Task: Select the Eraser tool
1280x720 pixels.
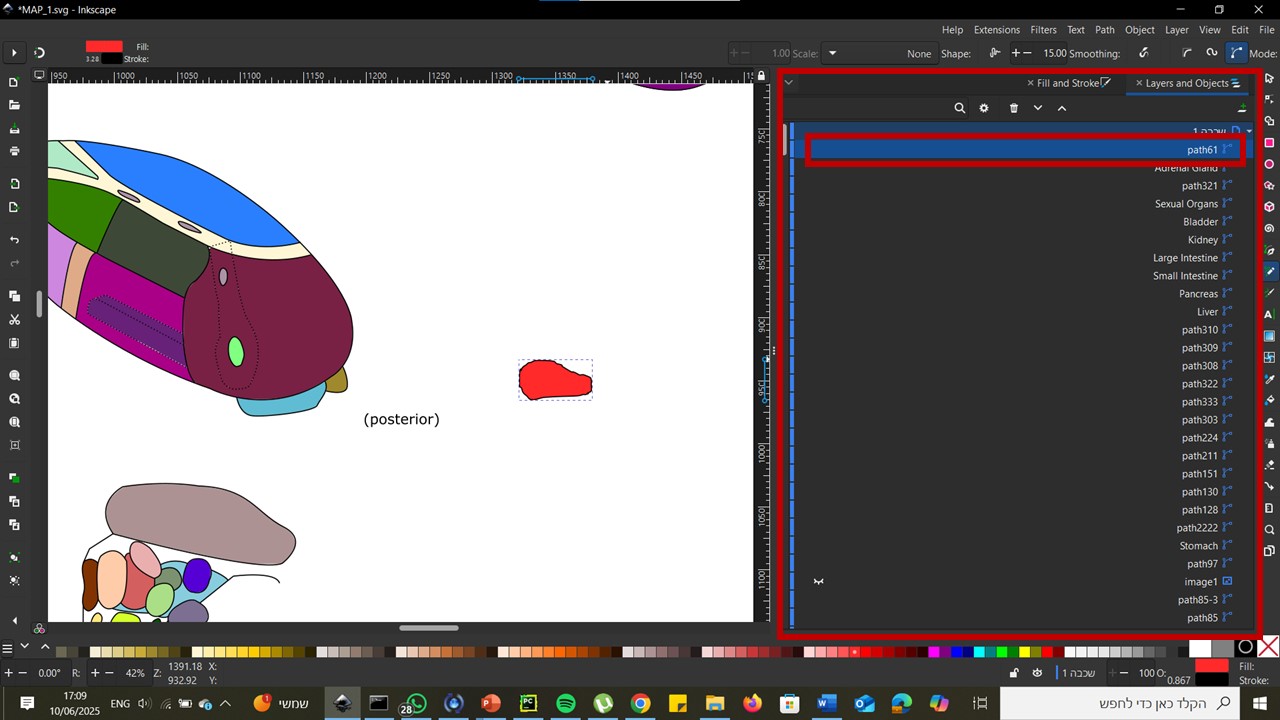Action: click(x=1269, y=465)
